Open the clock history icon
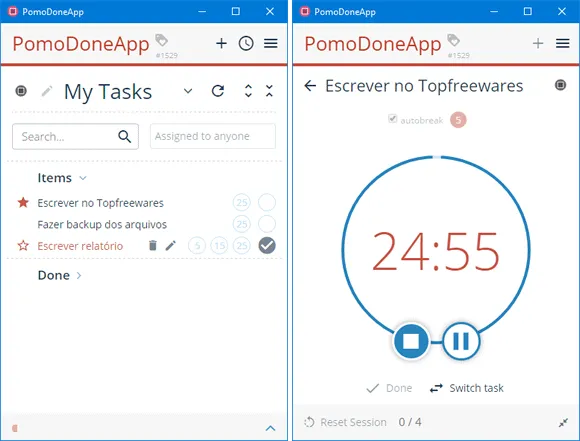This screenshot has width=580, height=441. (246, 43)
